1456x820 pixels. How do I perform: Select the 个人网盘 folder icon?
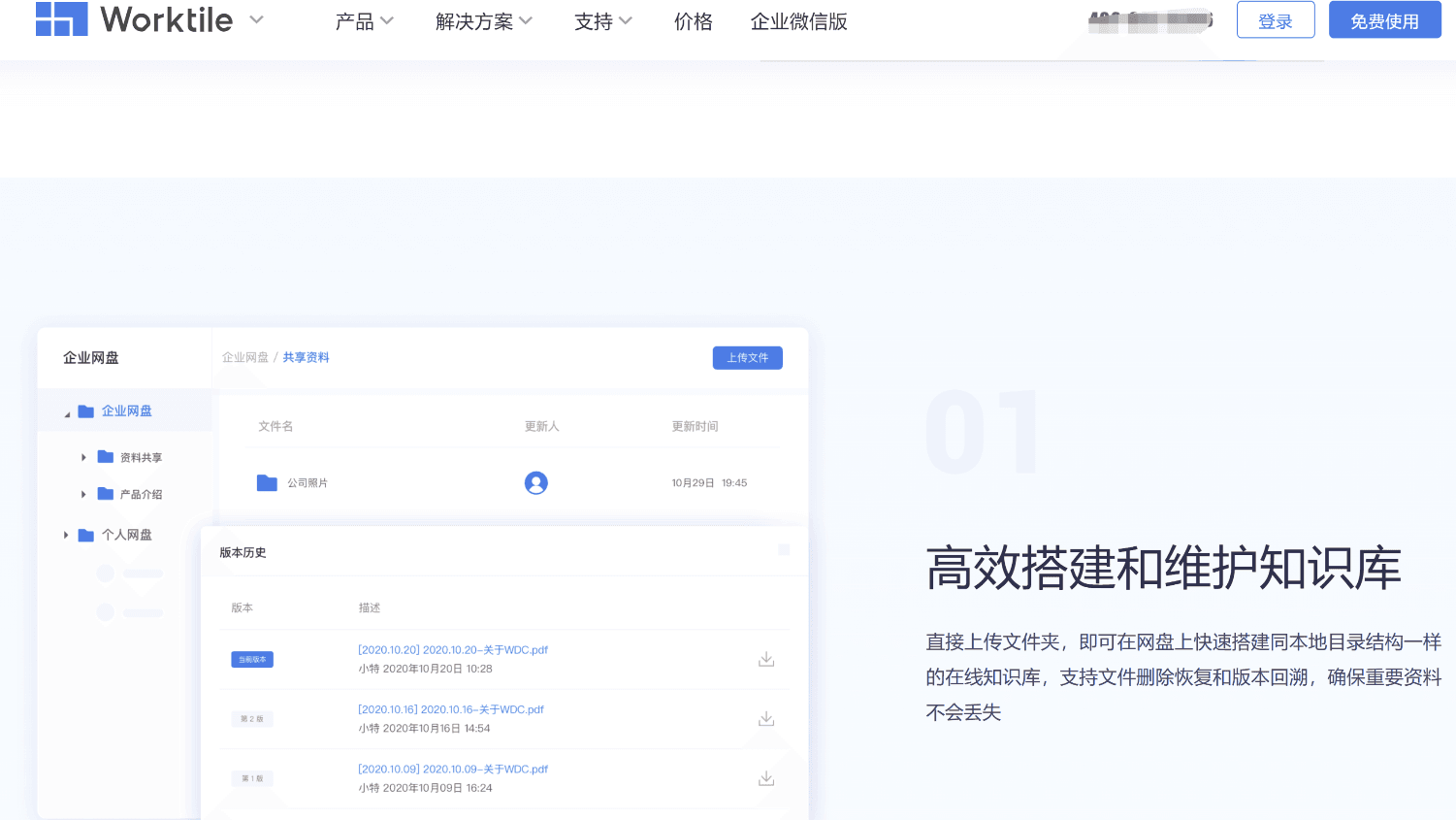86,535
